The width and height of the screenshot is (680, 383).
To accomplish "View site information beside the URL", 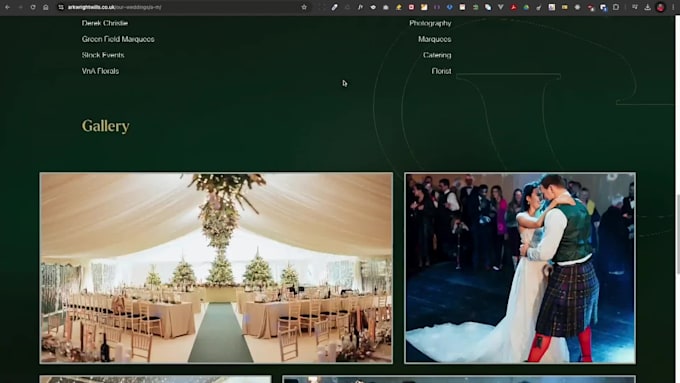I will 61,7.
